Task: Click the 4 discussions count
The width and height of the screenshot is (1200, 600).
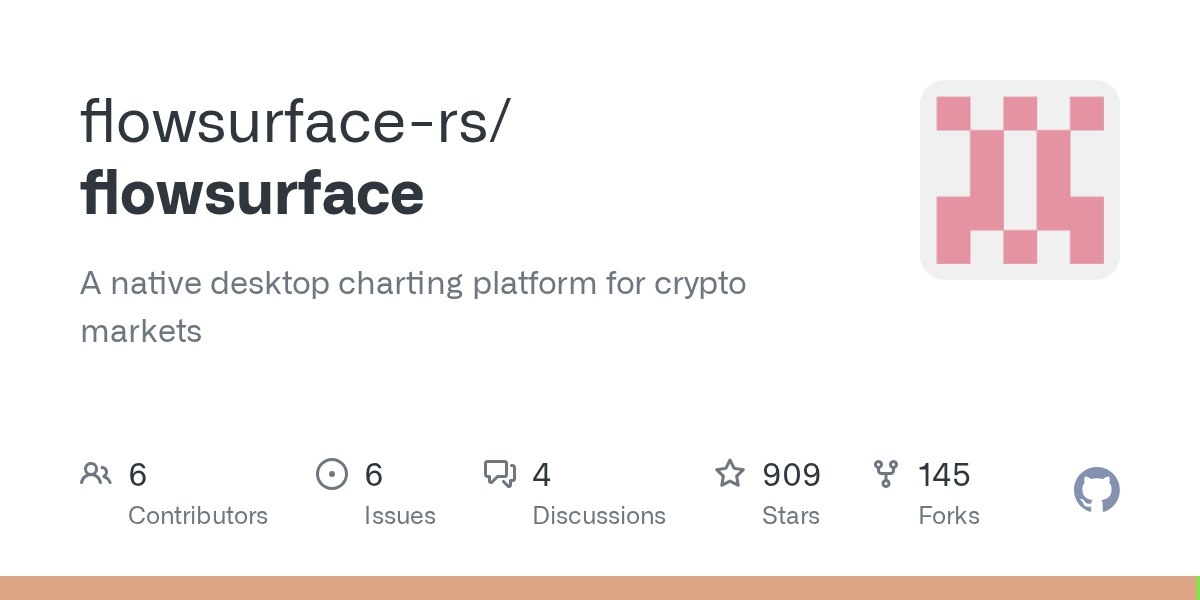Action: [541, 474]
